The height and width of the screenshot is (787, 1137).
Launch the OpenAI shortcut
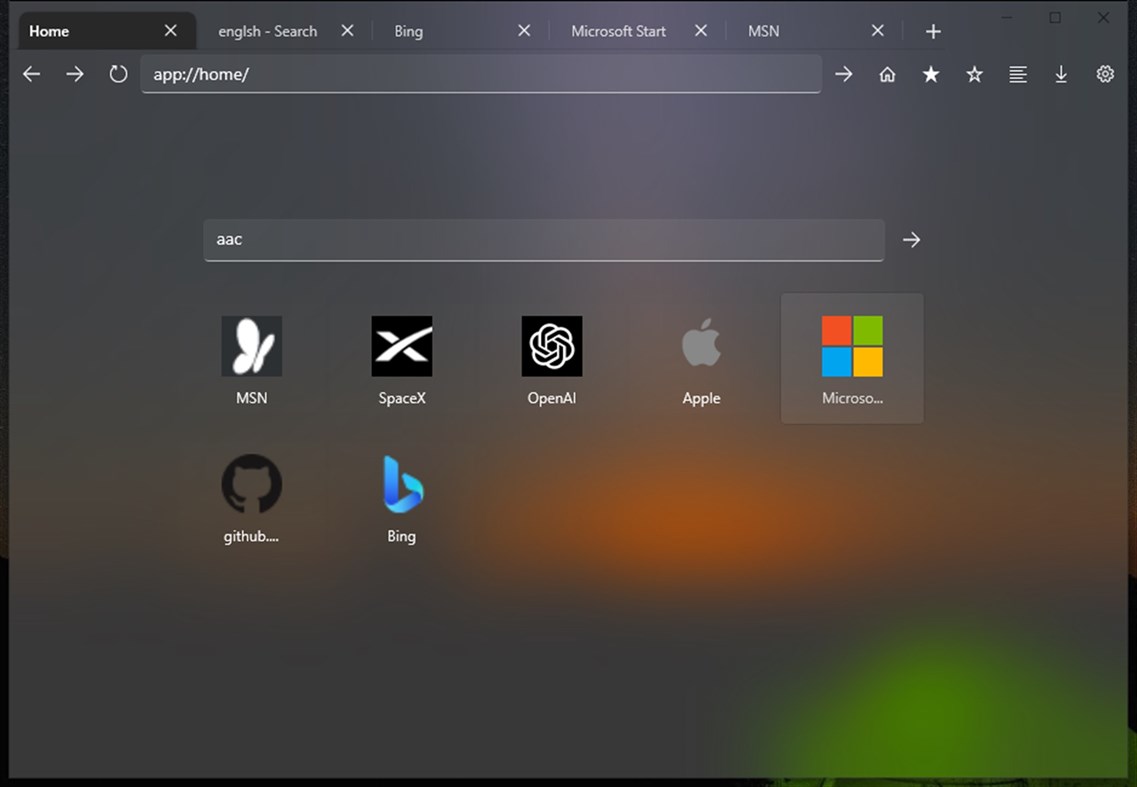click(x=551, y=360)
